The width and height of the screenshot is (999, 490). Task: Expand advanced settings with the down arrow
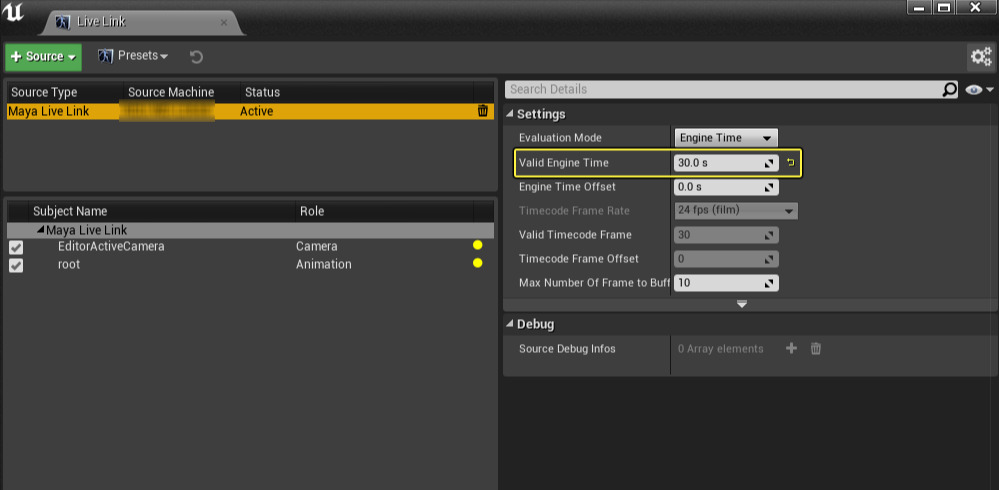[x=742, y=305]
